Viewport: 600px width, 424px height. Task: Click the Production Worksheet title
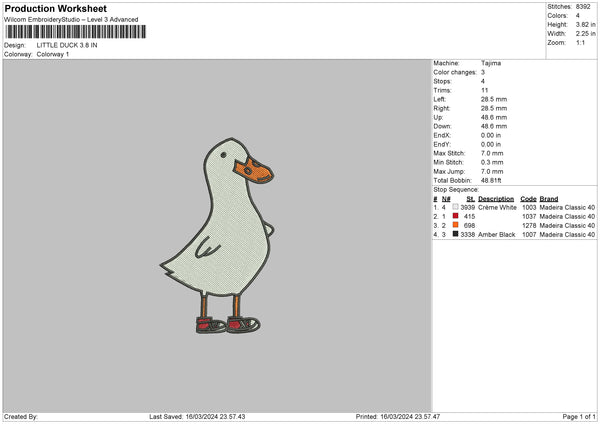55,8
